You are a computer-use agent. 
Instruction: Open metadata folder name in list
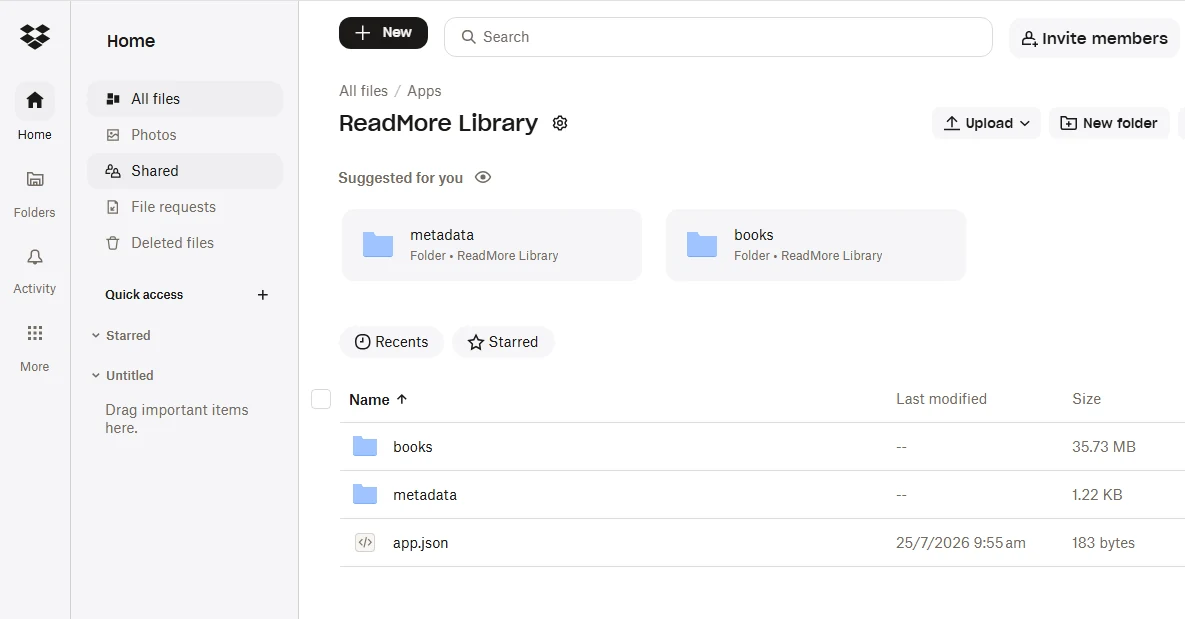point(425,495)
